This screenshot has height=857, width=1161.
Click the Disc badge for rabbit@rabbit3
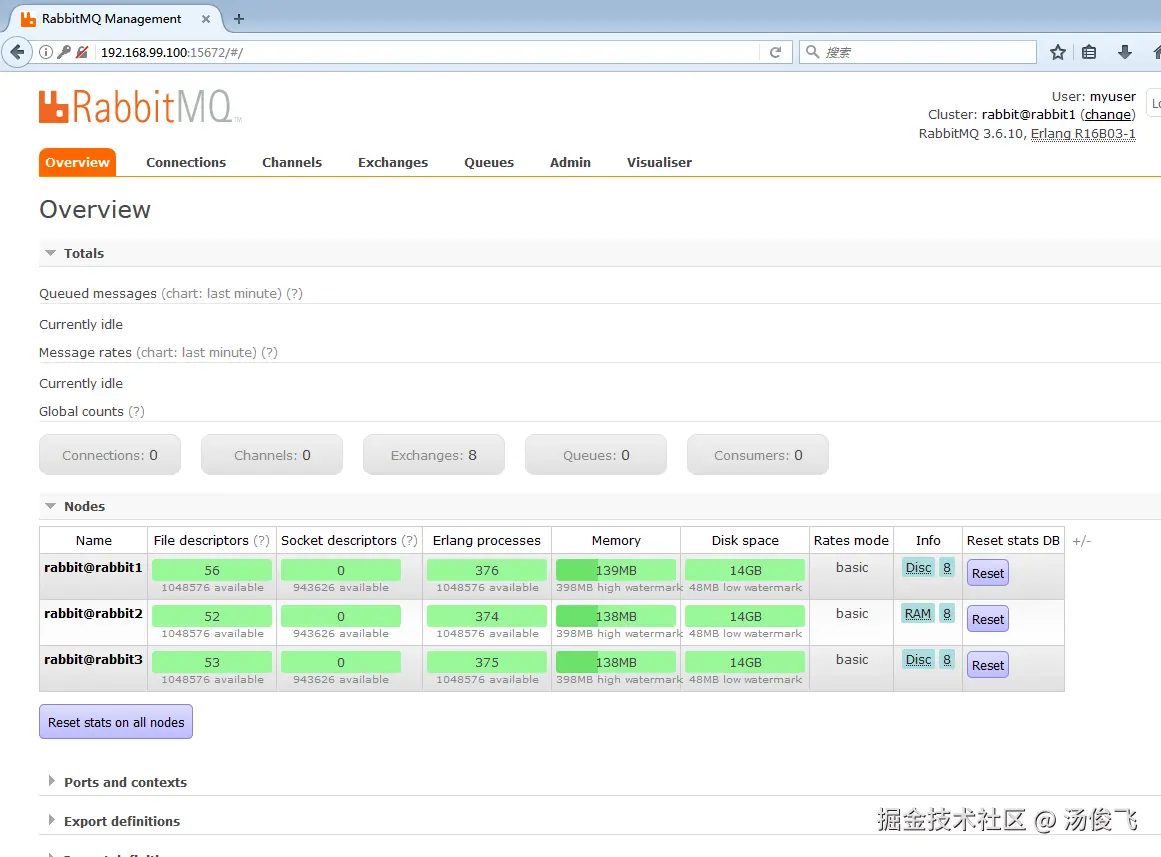point(918,659)
